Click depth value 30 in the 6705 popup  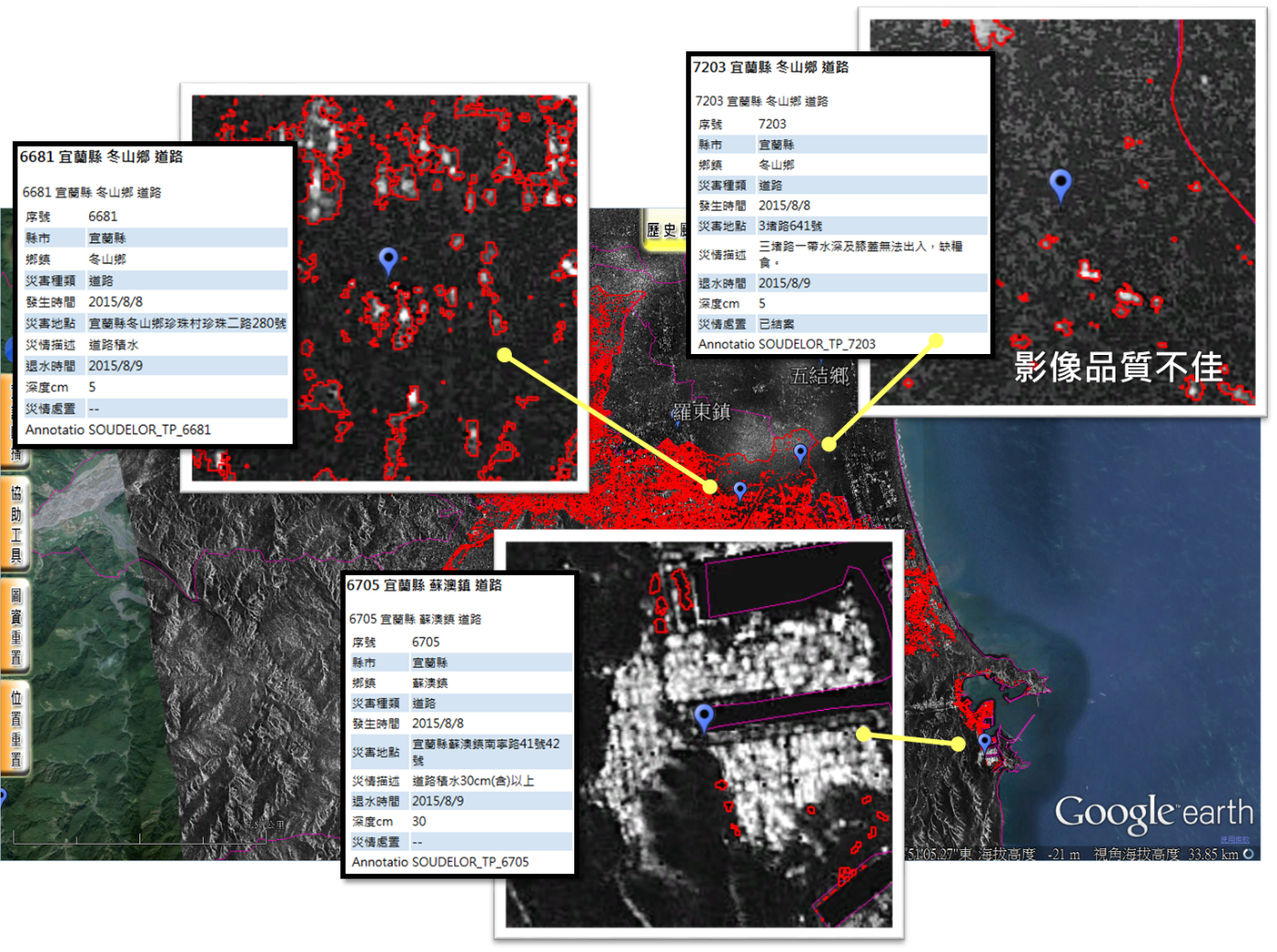[418, 821]
